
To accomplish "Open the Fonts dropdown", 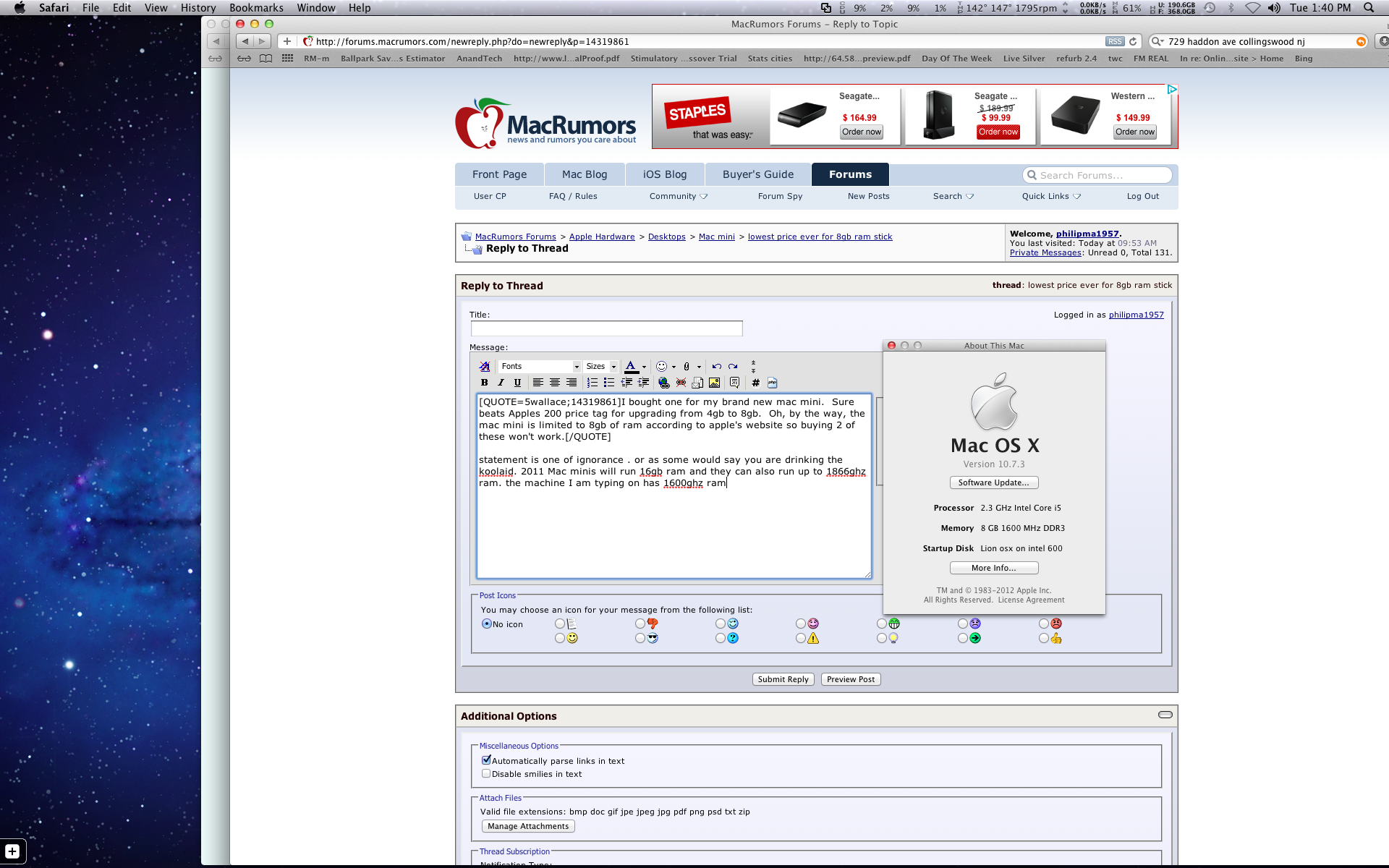I will point(540,367).
